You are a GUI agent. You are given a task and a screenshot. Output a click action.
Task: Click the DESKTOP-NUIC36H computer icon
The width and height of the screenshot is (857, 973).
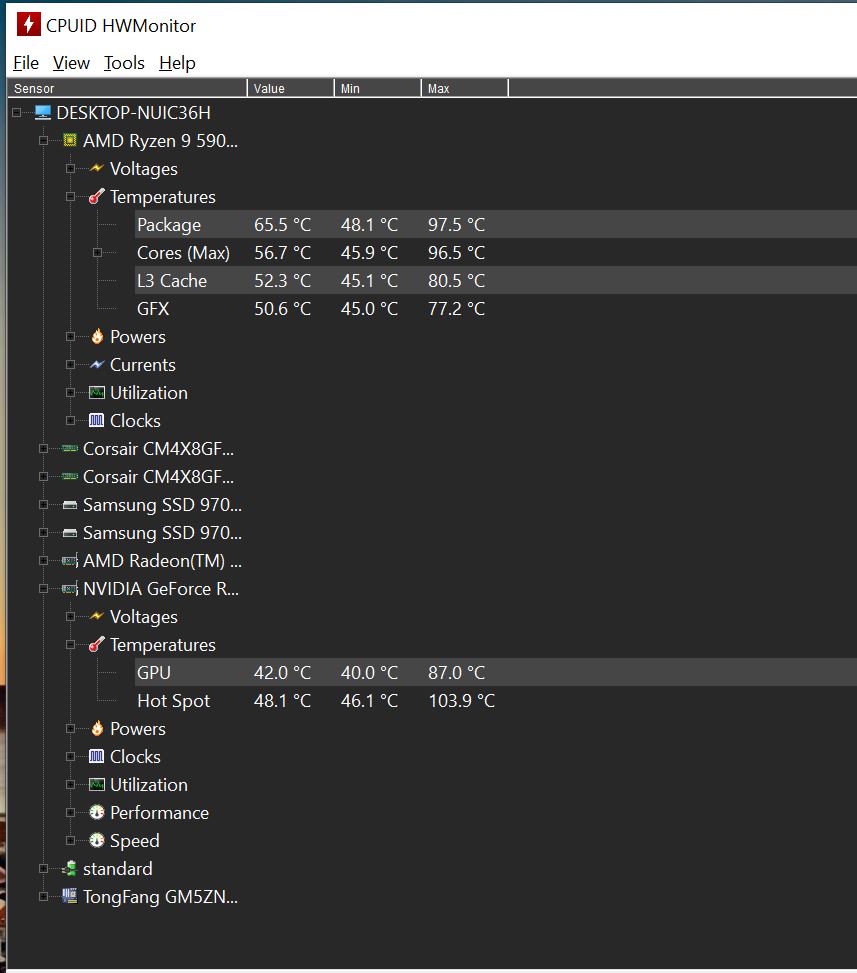[x=42, y=112]
